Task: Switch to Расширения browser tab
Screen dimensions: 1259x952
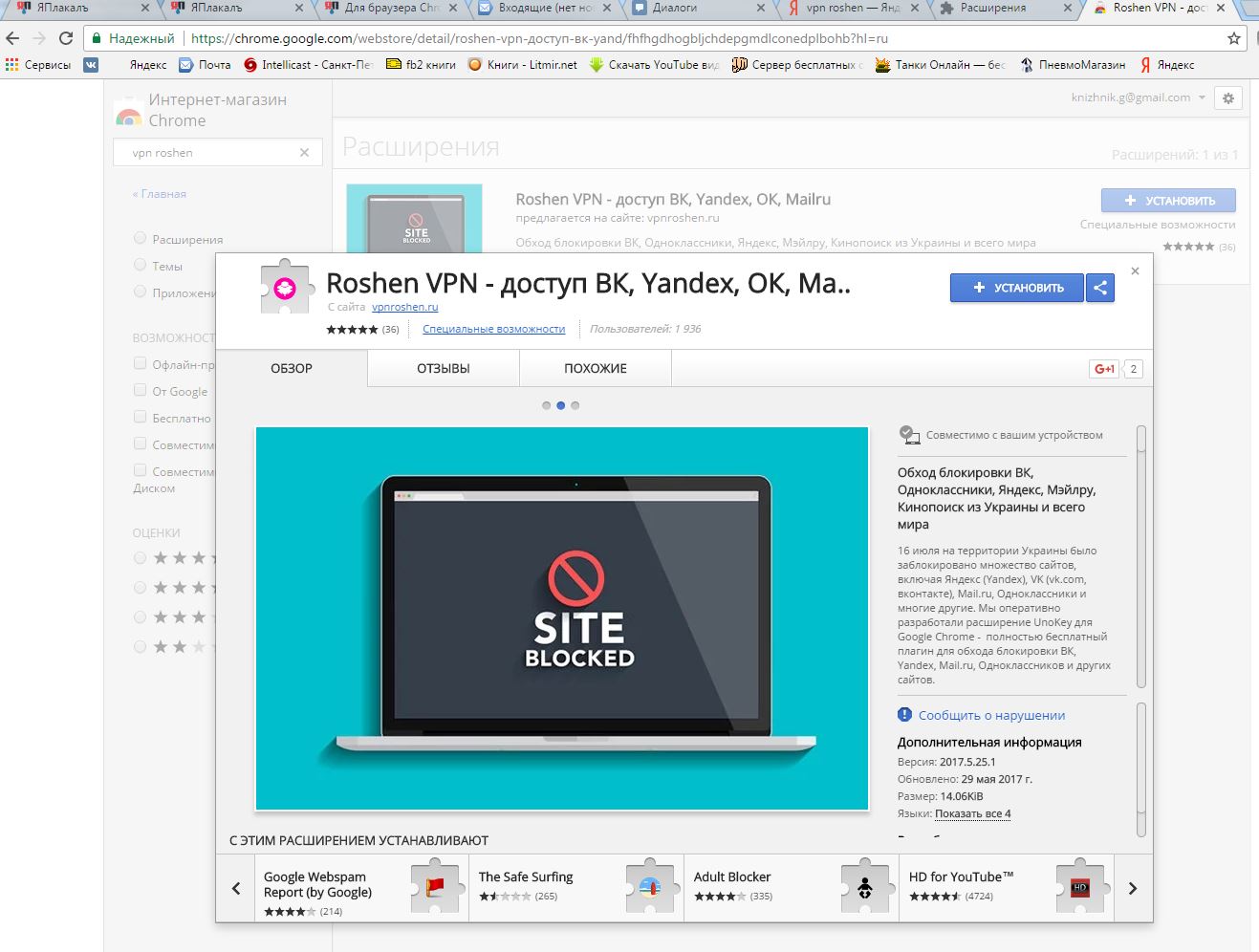Action: (1004, 9)
